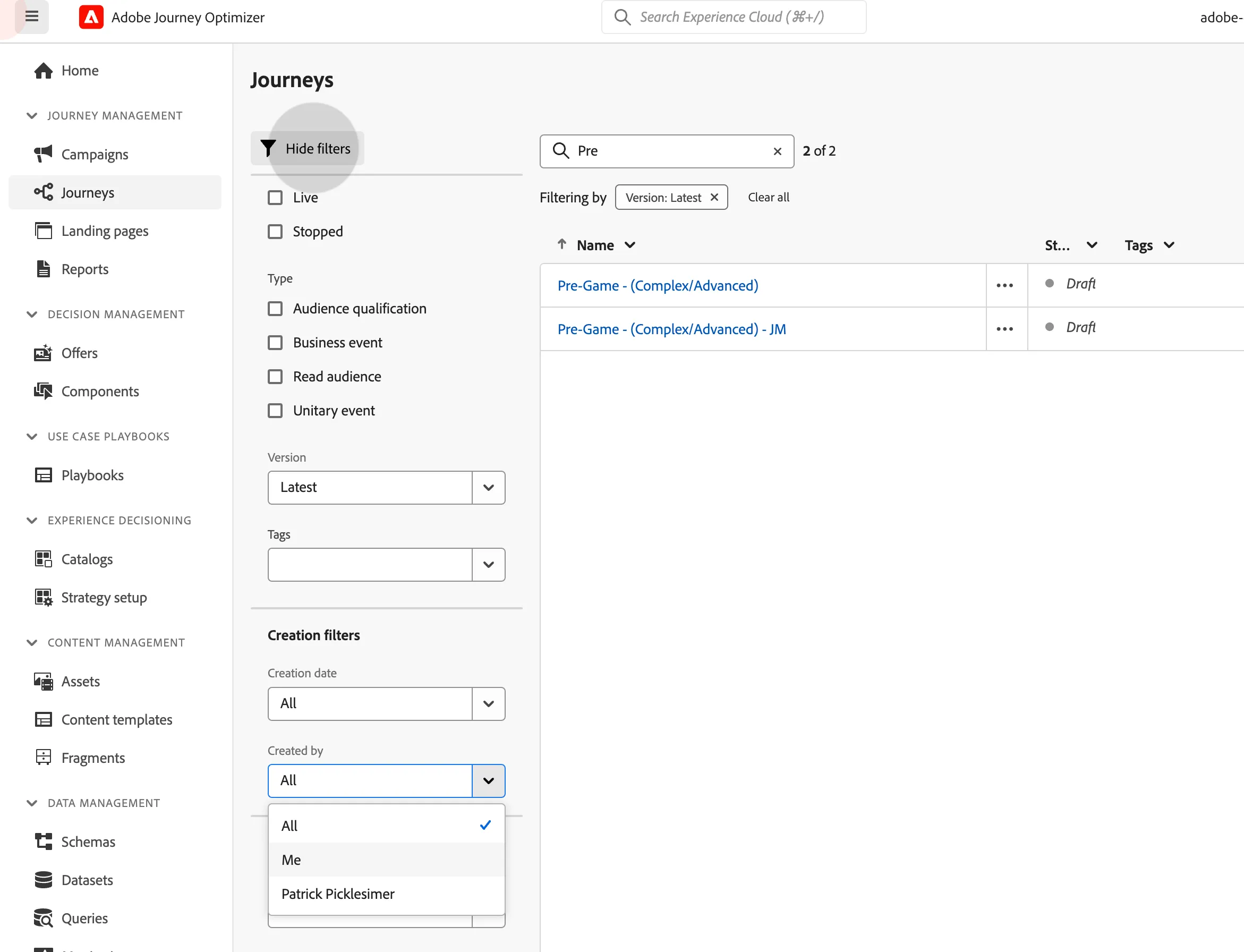
Task: Click Clear all filters
Action: click(769, 197)
